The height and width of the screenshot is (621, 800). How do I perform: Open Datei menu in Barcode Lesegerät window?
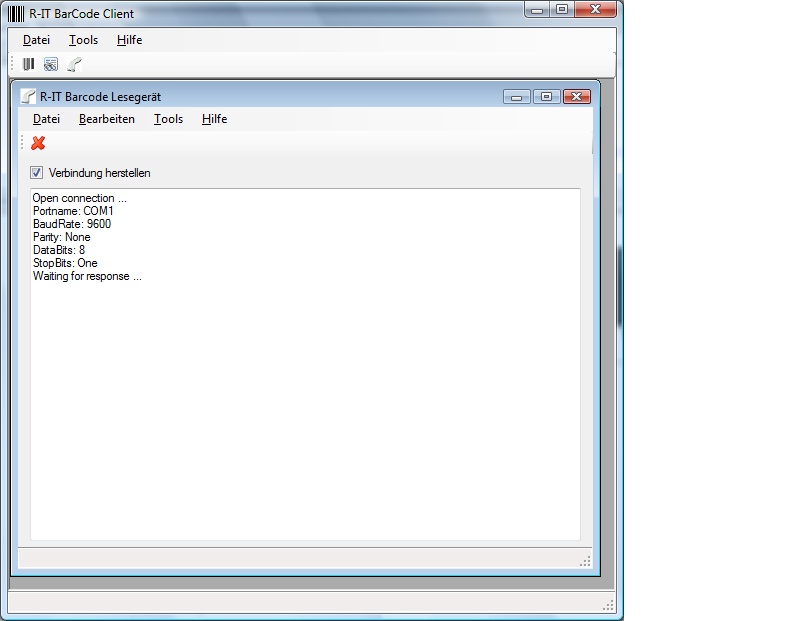[46, 119]
